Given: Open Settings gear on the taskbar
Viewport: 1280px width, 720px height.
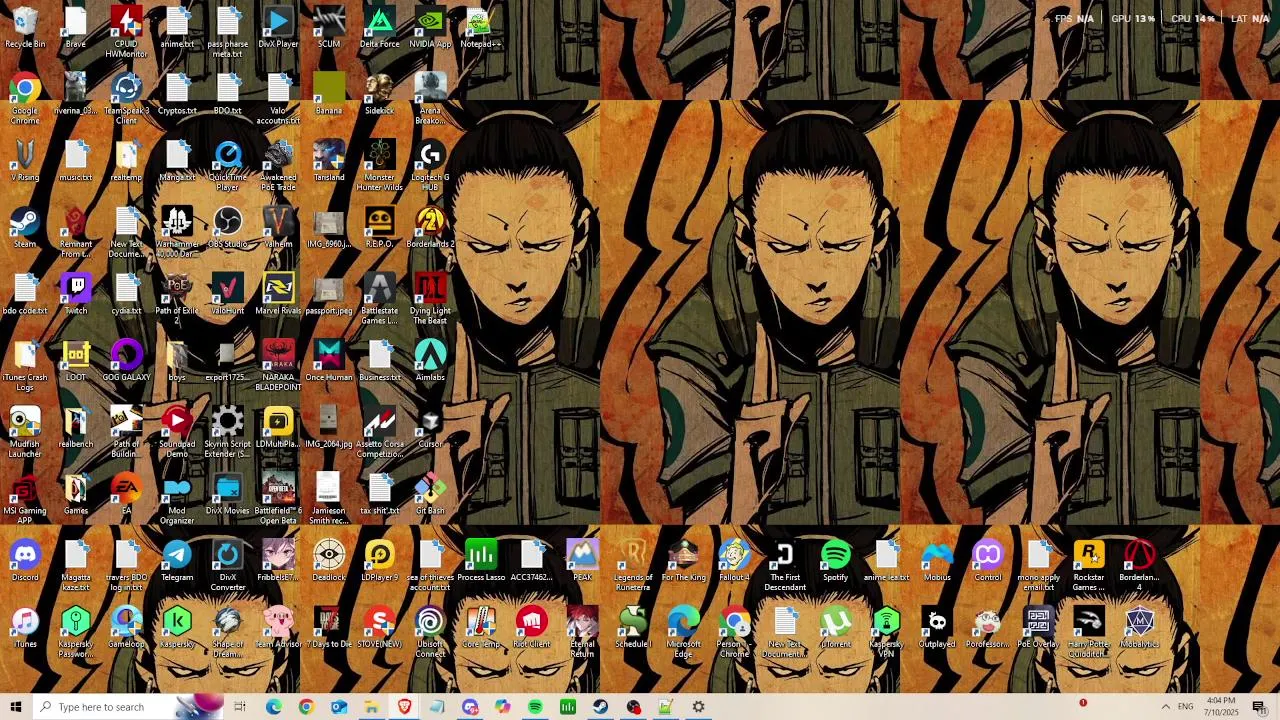Looking at the screenshot, I should pos(698,707).
